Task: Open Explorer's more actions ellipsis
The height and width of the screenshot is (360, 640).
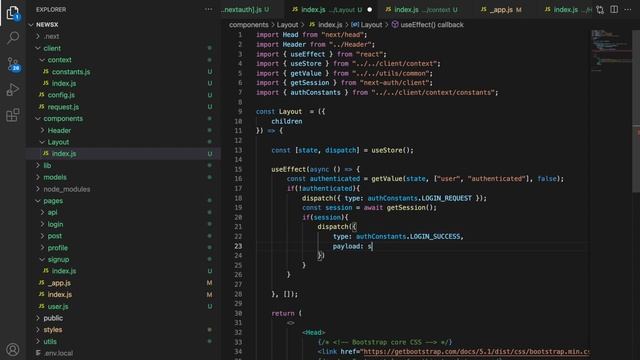Action: click(x=208, y=9)
